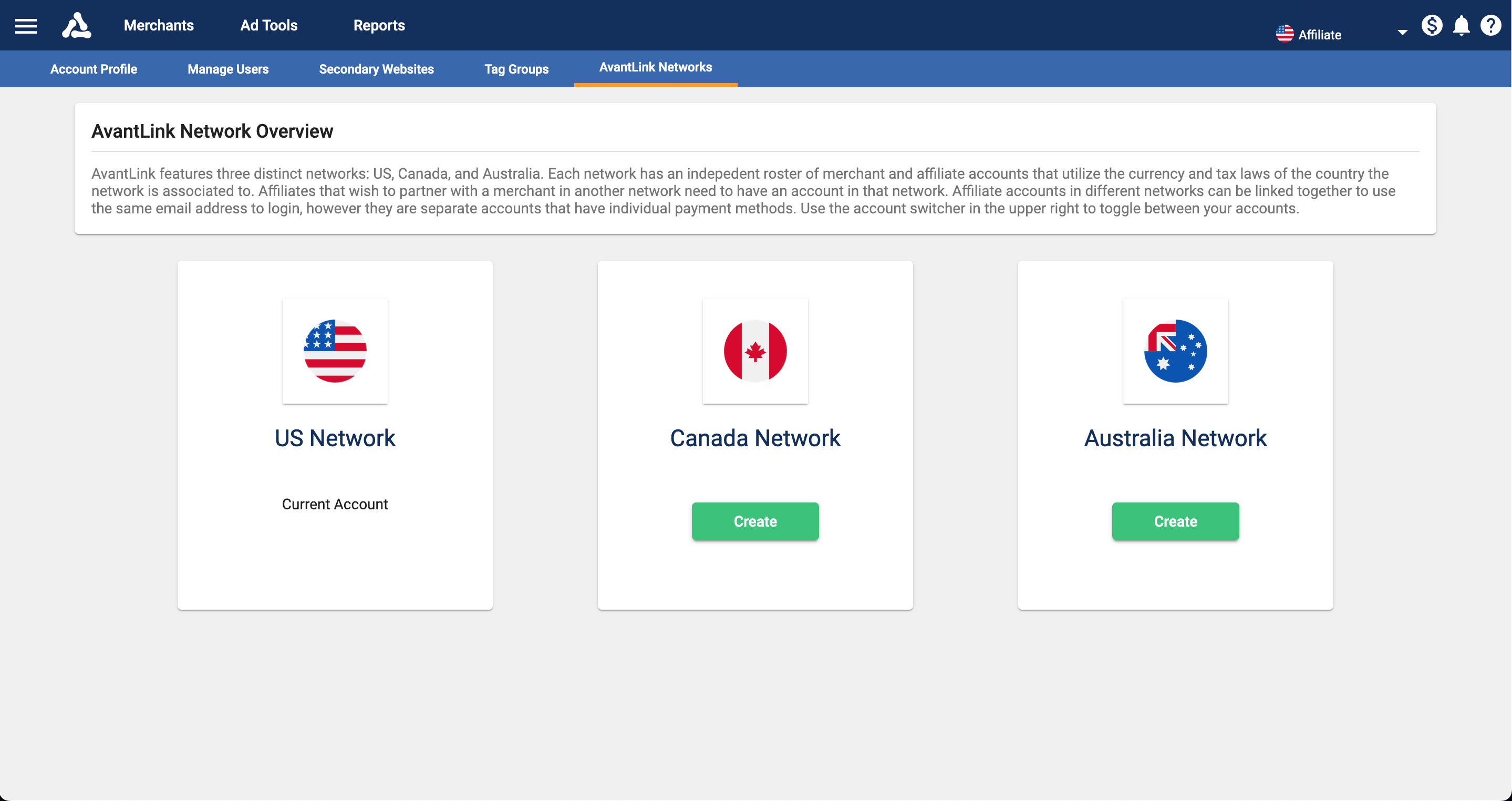Open help with the question mark icon

pos(1490,25)
